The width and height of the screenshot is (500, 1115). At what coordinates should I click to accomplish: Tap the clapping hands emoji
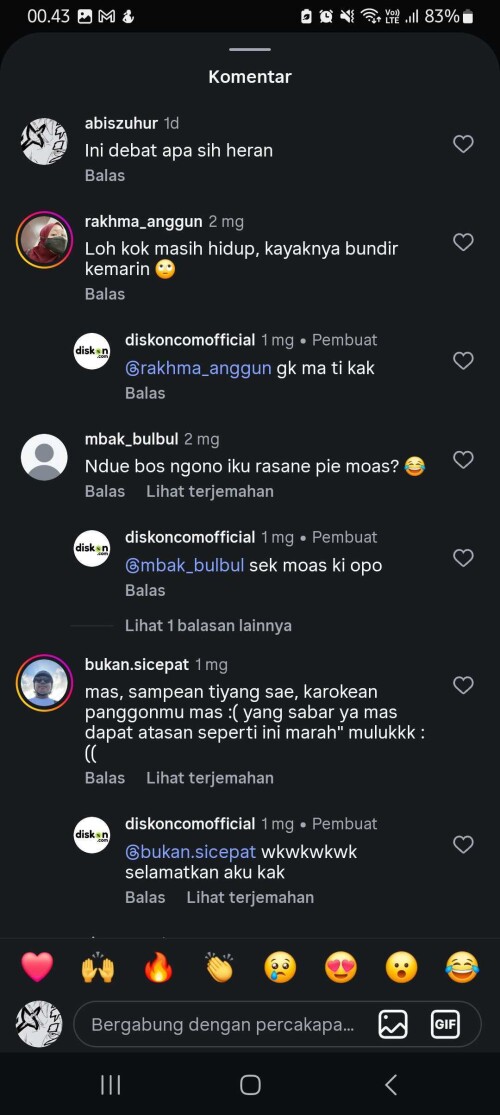coord(219,967)
